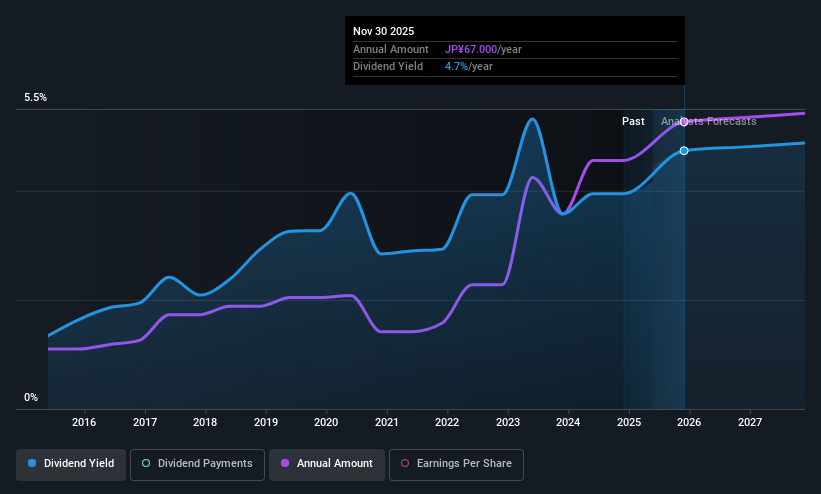The height and width of the screenshot is (494, 821).
Task: Click the tooltip's Annual Amount label
Action: [391, 49]
